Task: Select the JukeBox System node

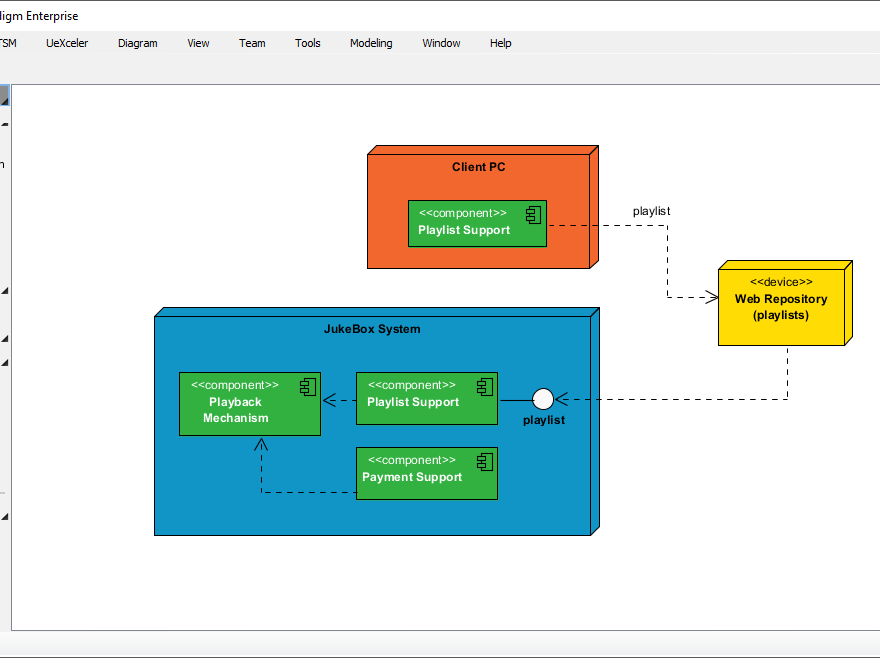Action: click(372, 329)
